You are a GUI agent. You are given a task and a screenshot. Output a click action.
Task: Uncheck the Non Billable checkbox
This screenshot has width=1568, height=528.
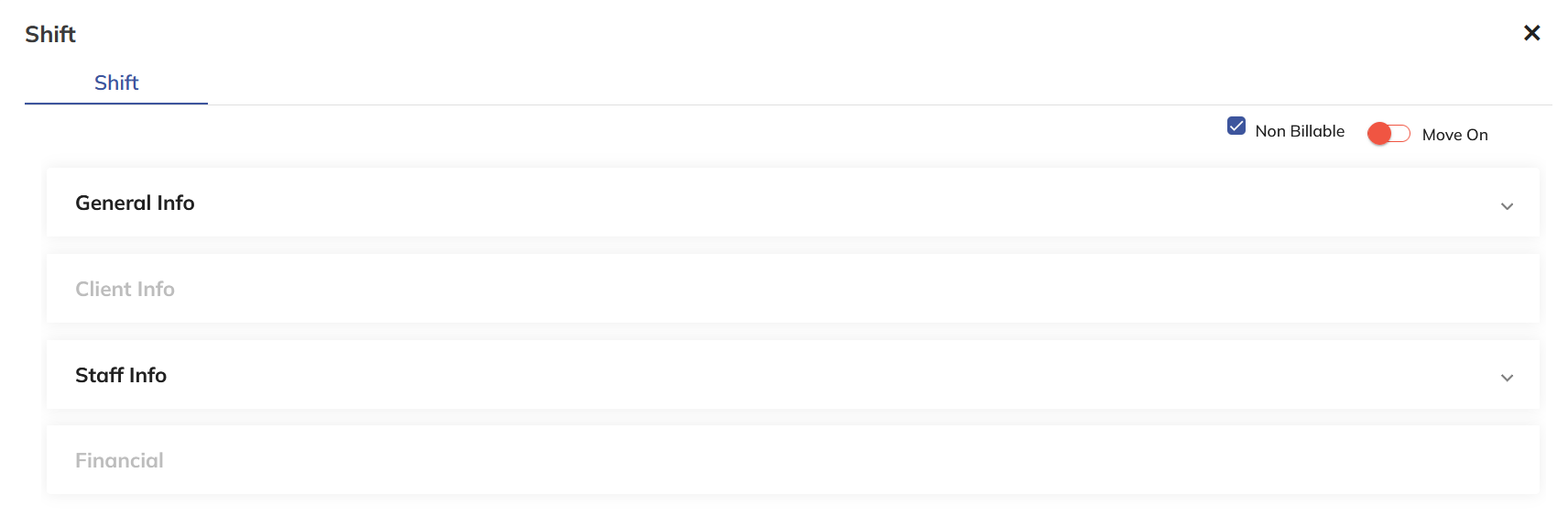click(x=1236, y=126)
